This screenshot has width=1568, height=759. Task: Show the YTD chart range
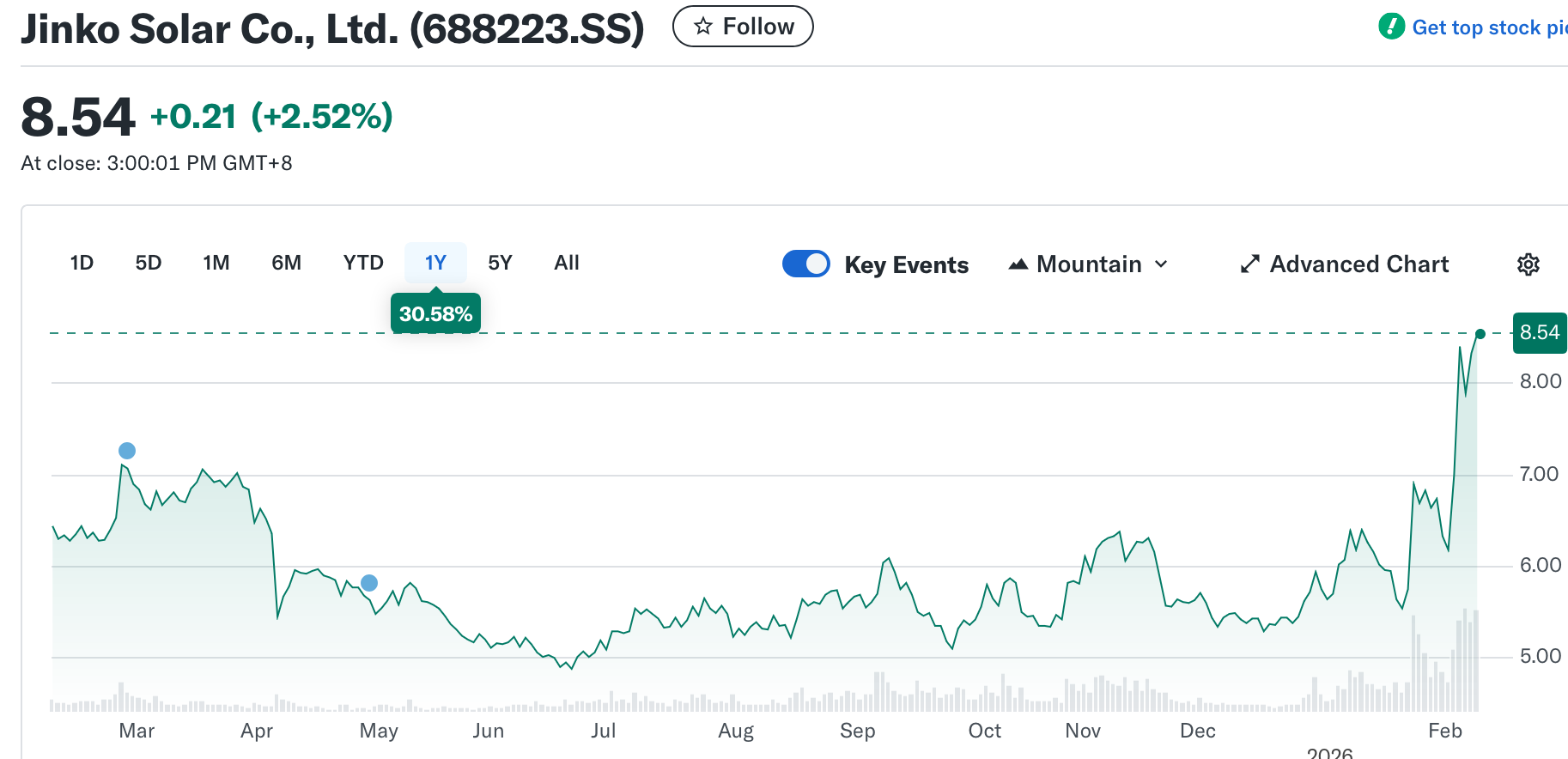363,263
